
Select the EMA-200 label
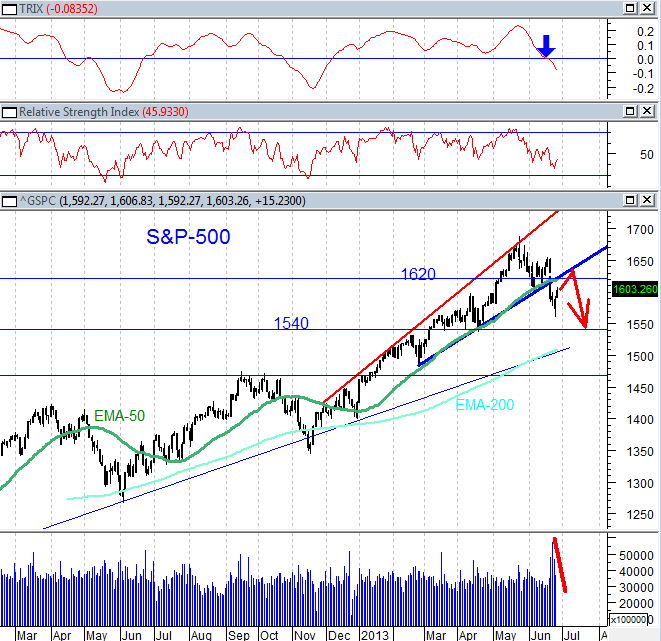485,405
